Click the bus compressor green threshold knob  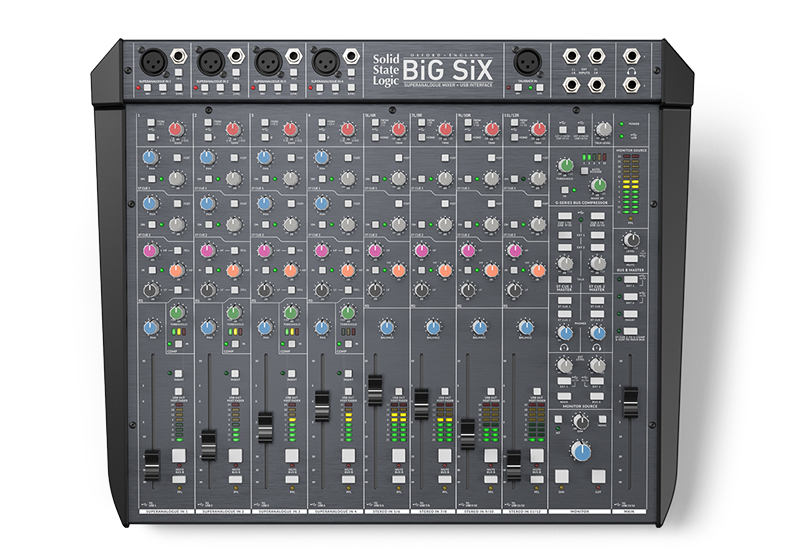[x=565, y=165]
